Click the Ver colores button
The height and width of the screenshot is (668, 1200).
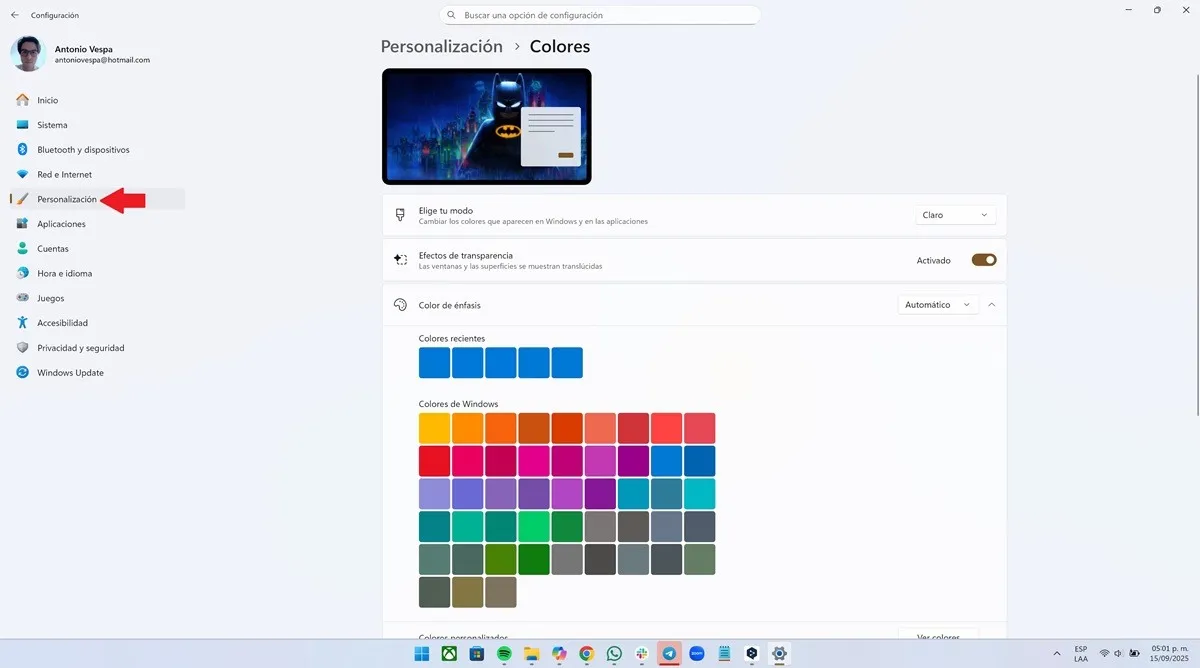coord(938,637)
